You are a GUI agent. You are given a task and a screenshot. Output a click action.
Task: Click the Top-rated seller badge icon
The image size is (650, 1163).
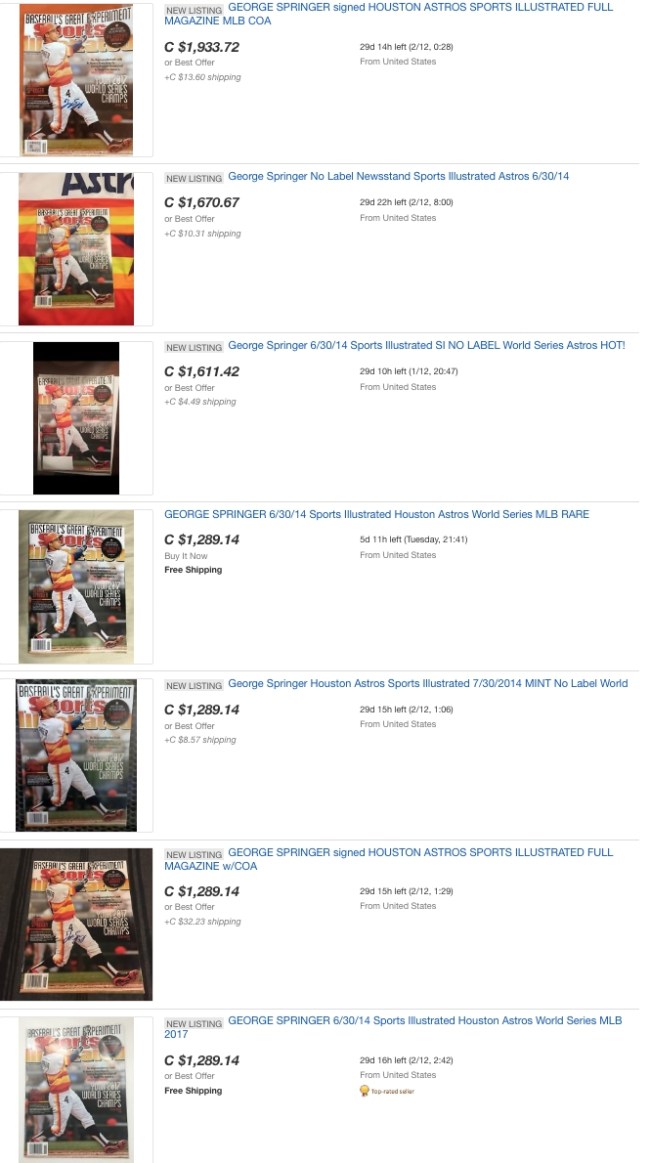pyautogui.click(x=364, y=1090)
